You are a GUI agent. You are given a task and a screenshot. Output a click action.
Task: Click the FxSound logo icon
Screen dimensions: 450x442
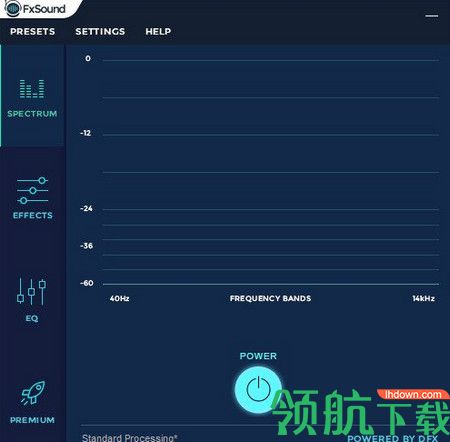13,8
